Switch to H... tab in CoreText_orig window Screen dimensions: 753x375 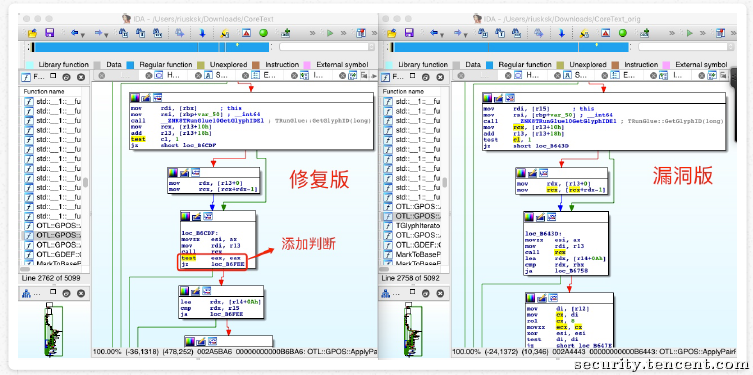[x=527, y=75]
